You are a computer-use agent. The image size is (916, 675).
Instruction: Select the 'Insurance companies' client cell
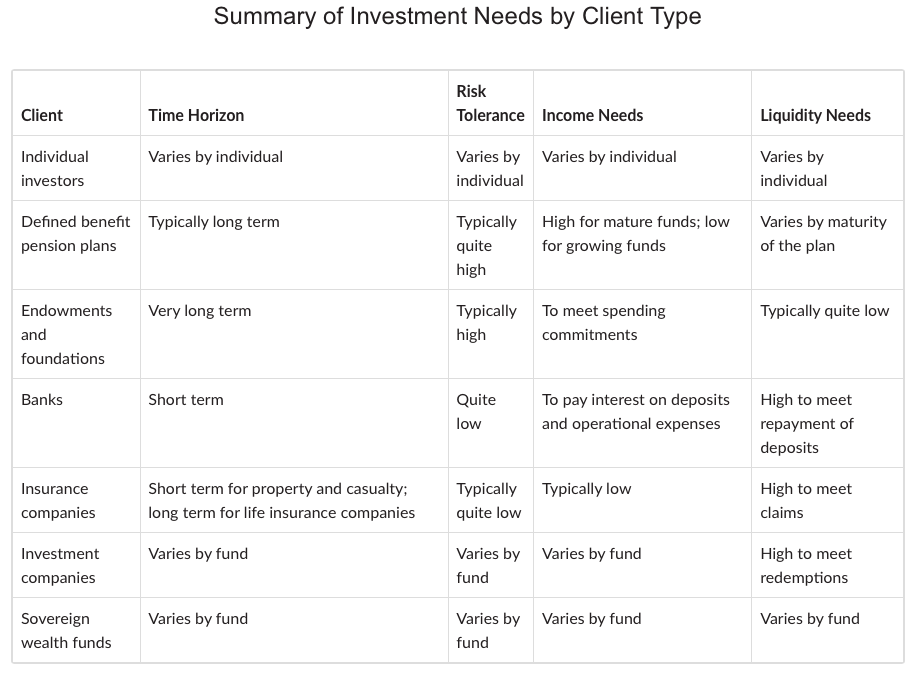tap(58, 500)
